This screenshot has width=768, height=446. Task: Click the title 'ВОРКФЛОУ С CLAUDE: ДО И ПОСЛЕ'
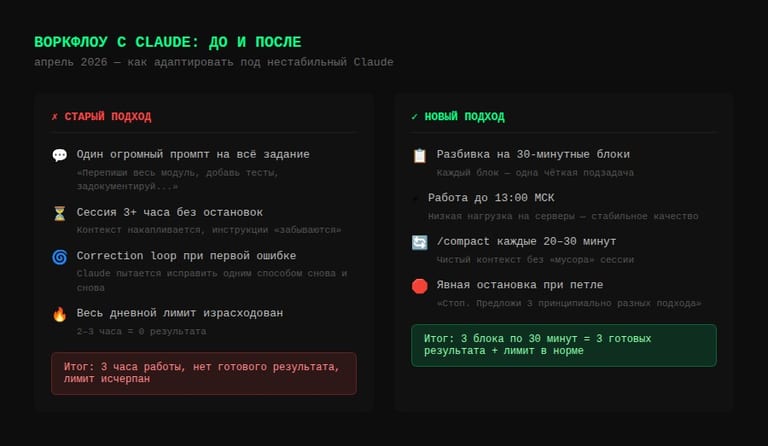[x=168, y=42]
